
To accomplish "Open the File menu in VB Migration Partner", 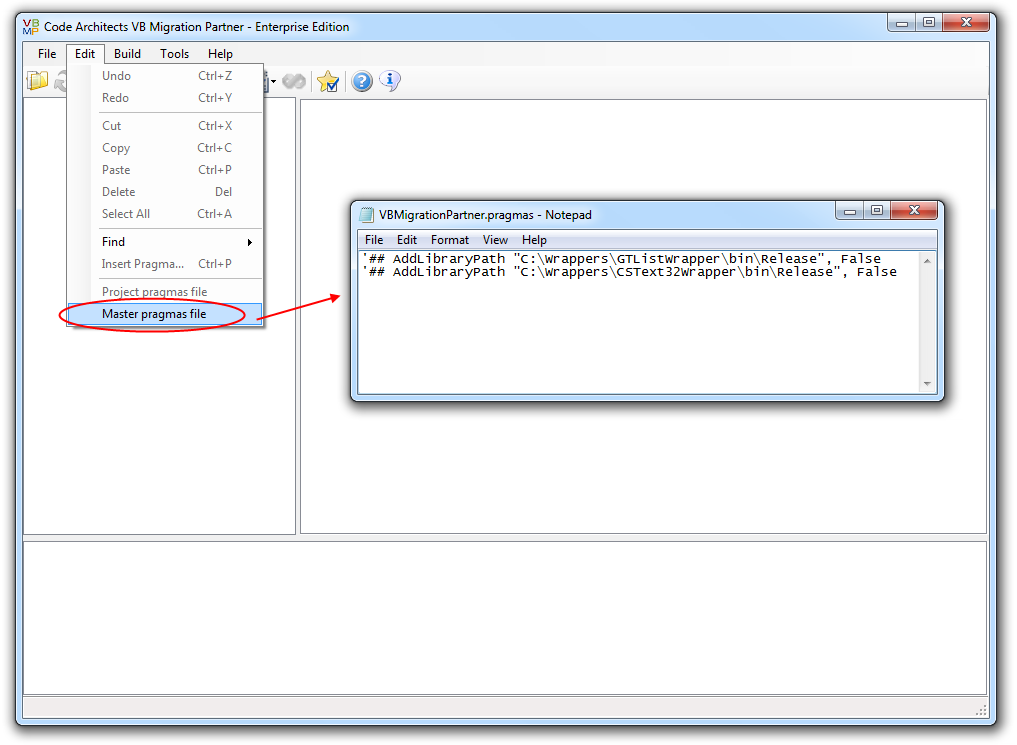I will (47, 54).
